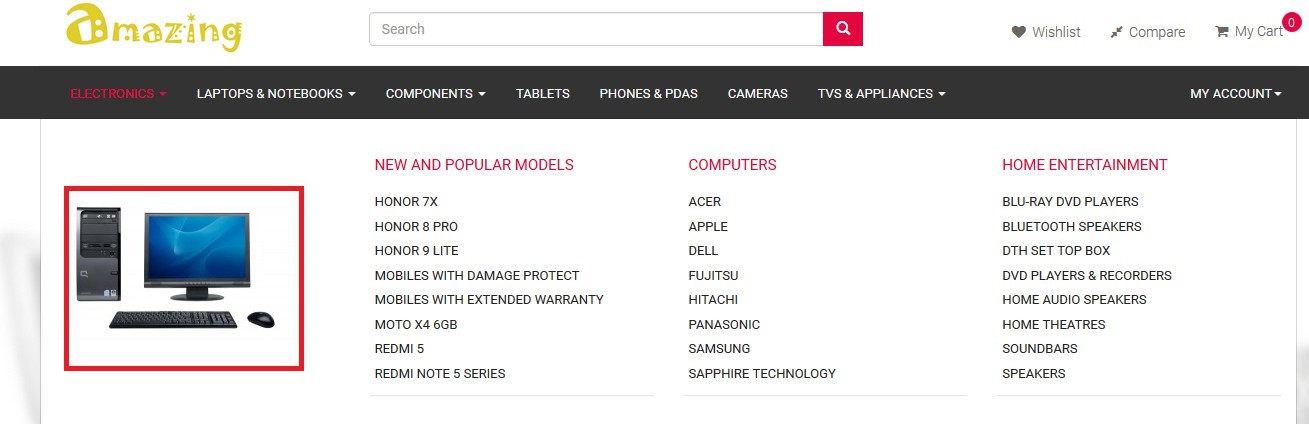Open the Moto X4 6GB link

pos(416,325)
